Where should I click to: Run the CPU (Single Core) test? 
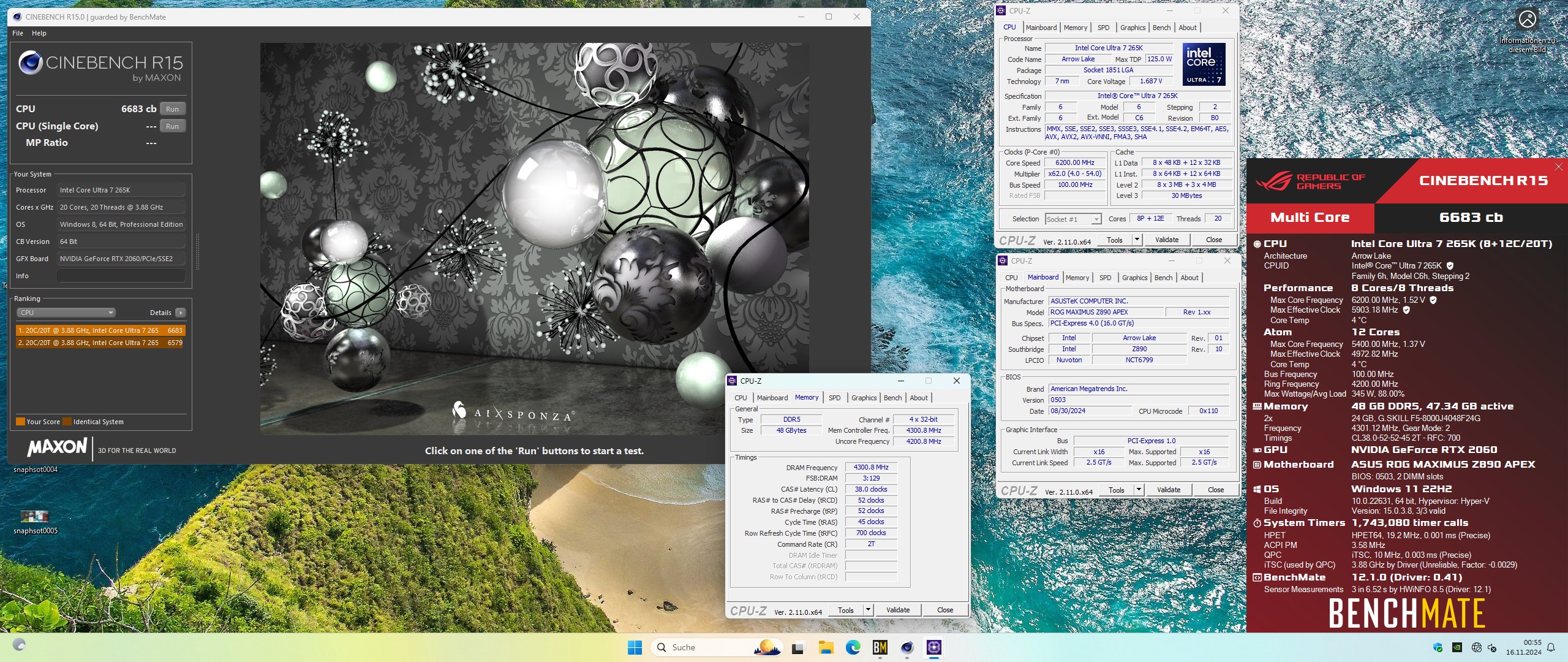pyautogui.click(x=173, y=126)
